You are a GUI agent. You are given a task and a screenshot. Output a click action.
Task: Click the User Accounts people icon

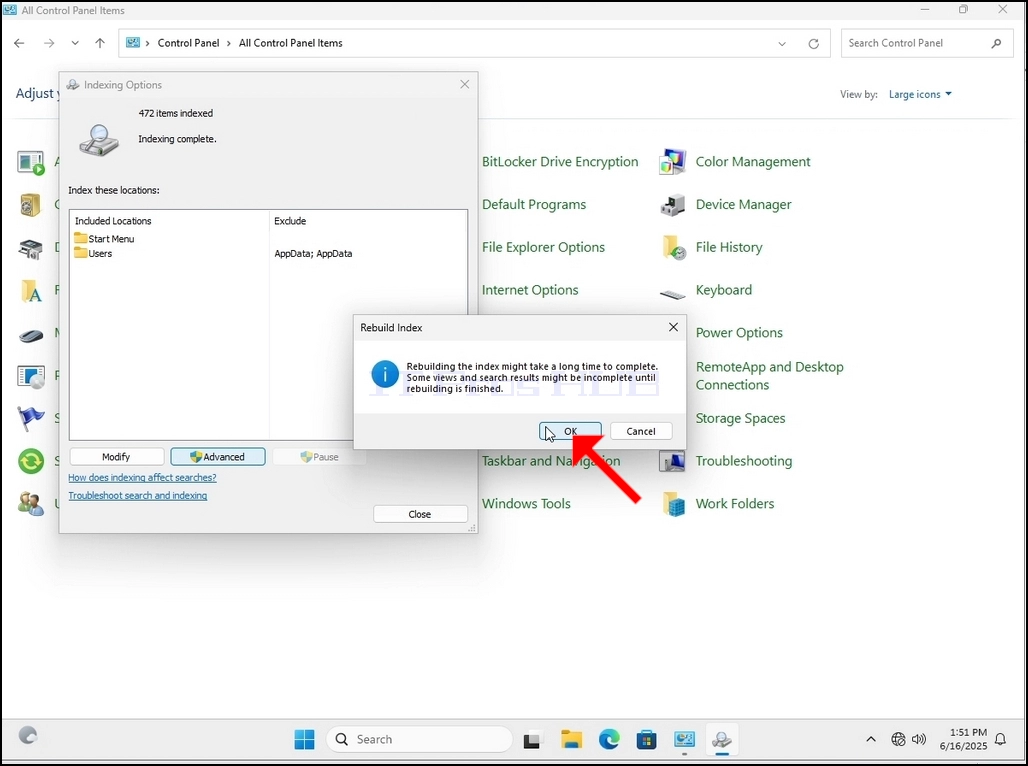31,504
